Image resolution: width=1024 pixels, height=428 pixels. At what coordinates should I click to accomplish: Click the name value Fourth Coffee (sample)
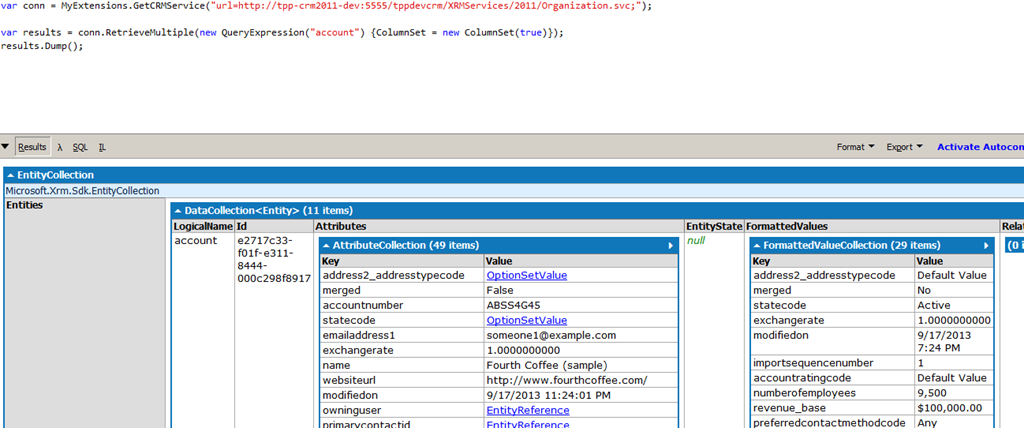tap(547, 365)
